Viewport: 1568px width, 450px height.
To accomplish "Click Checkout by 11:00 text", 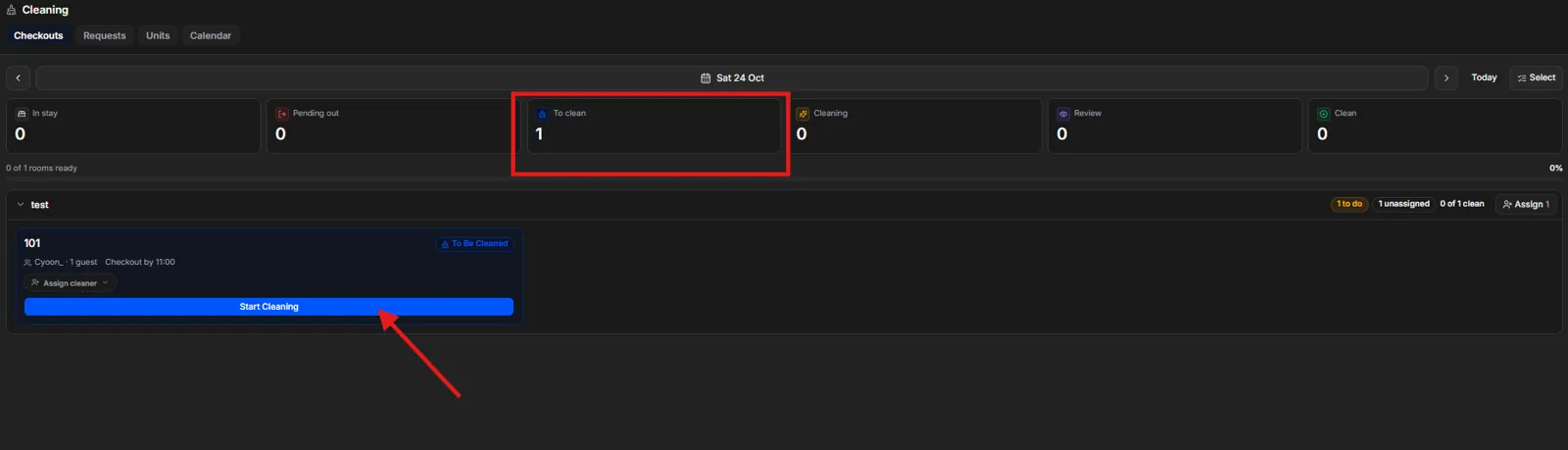I will coord(140,262).
